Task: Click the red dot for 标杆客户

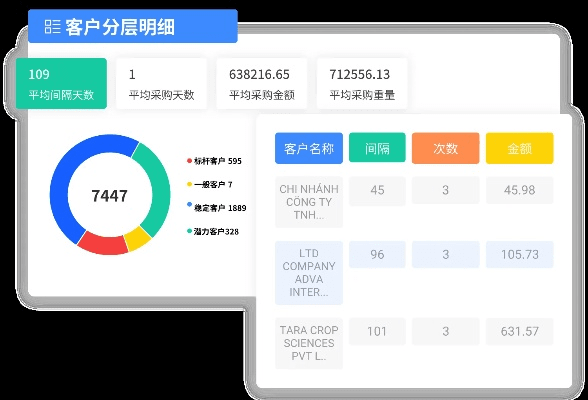Action: pyautogui.click(x=189, y=161)
